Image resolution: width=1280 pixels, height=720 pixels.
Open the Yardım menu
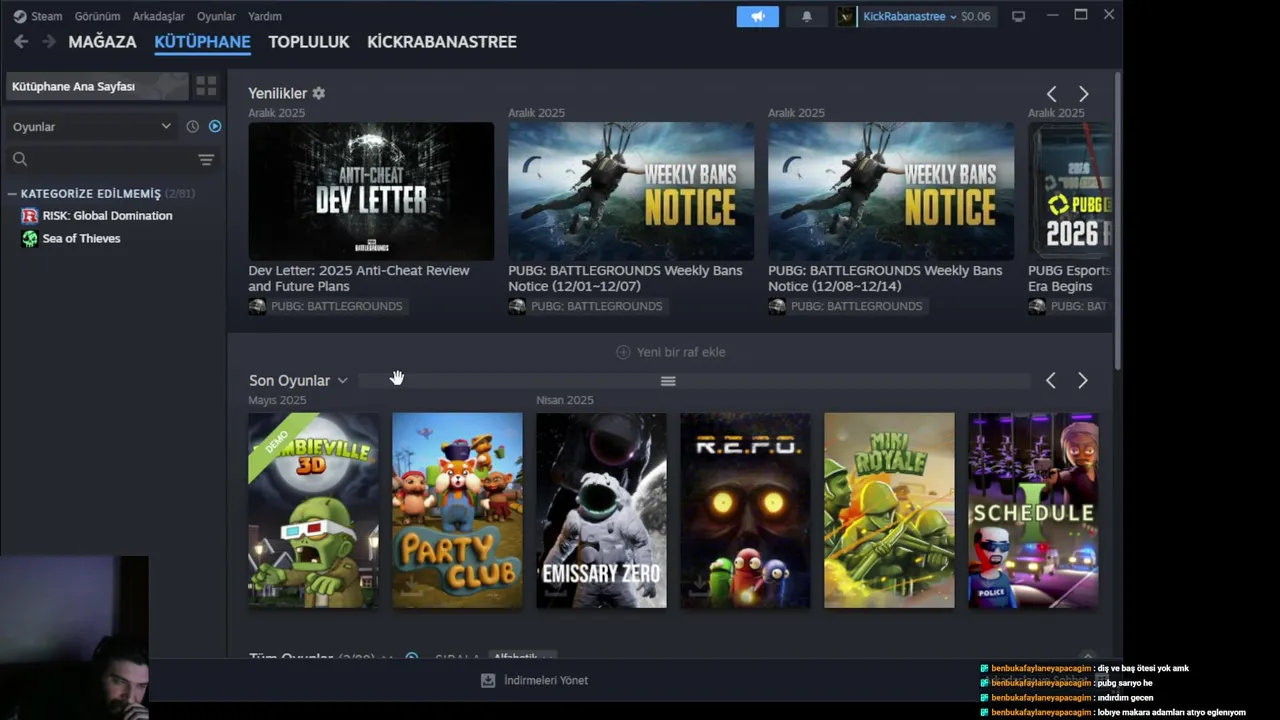click(x=265, y=16)
